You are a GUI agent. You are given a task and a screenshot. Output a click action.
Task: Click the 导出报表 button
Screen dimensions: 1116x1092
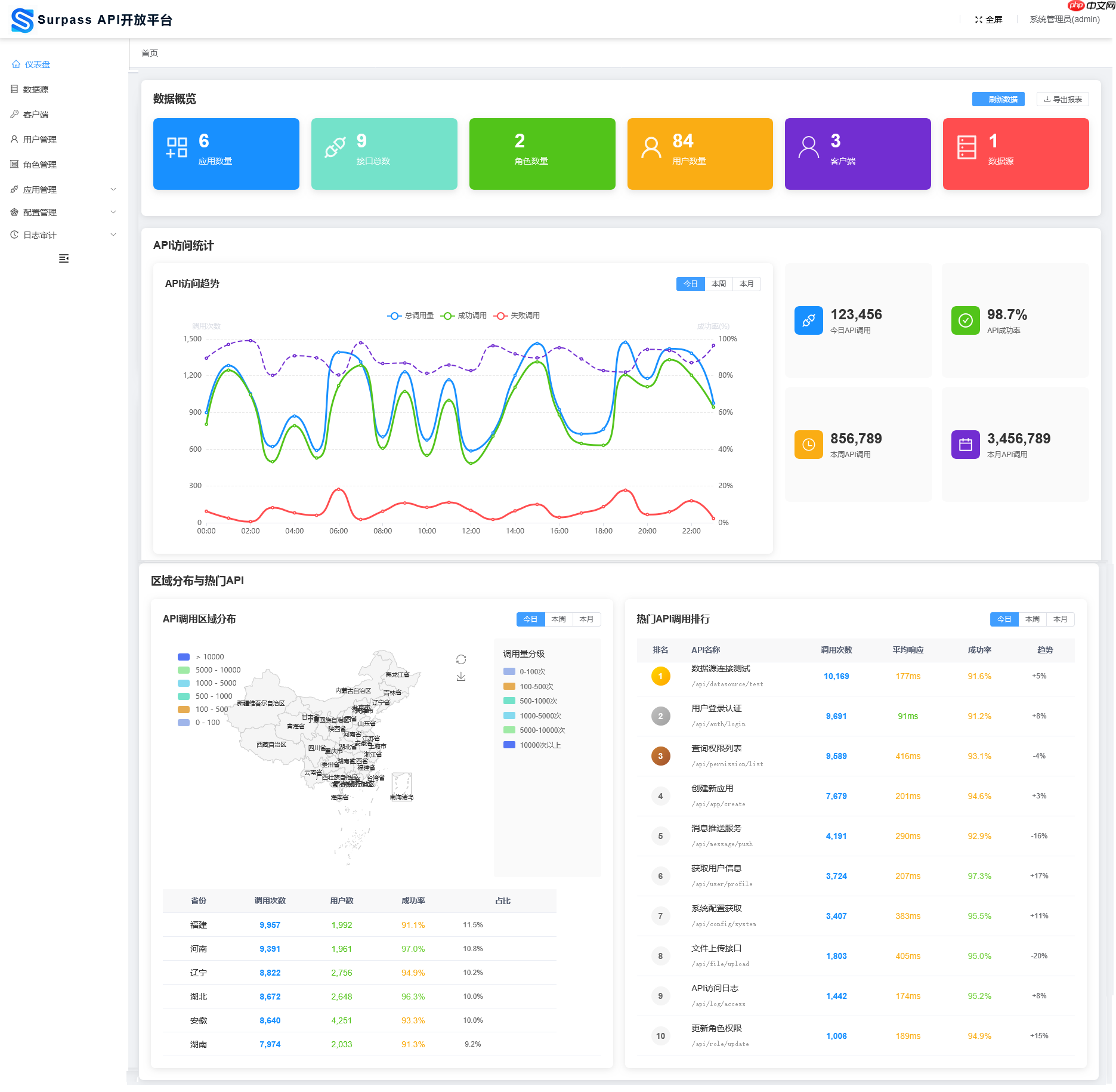click(1062, 99)
